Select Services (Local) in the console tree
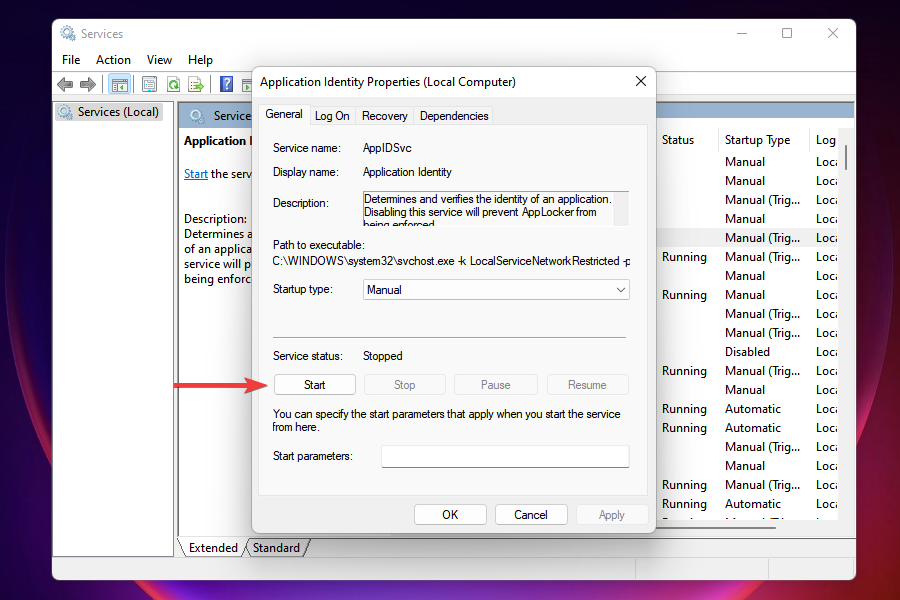The width and height of the screenshot is (900, 600). pos(110,112)
